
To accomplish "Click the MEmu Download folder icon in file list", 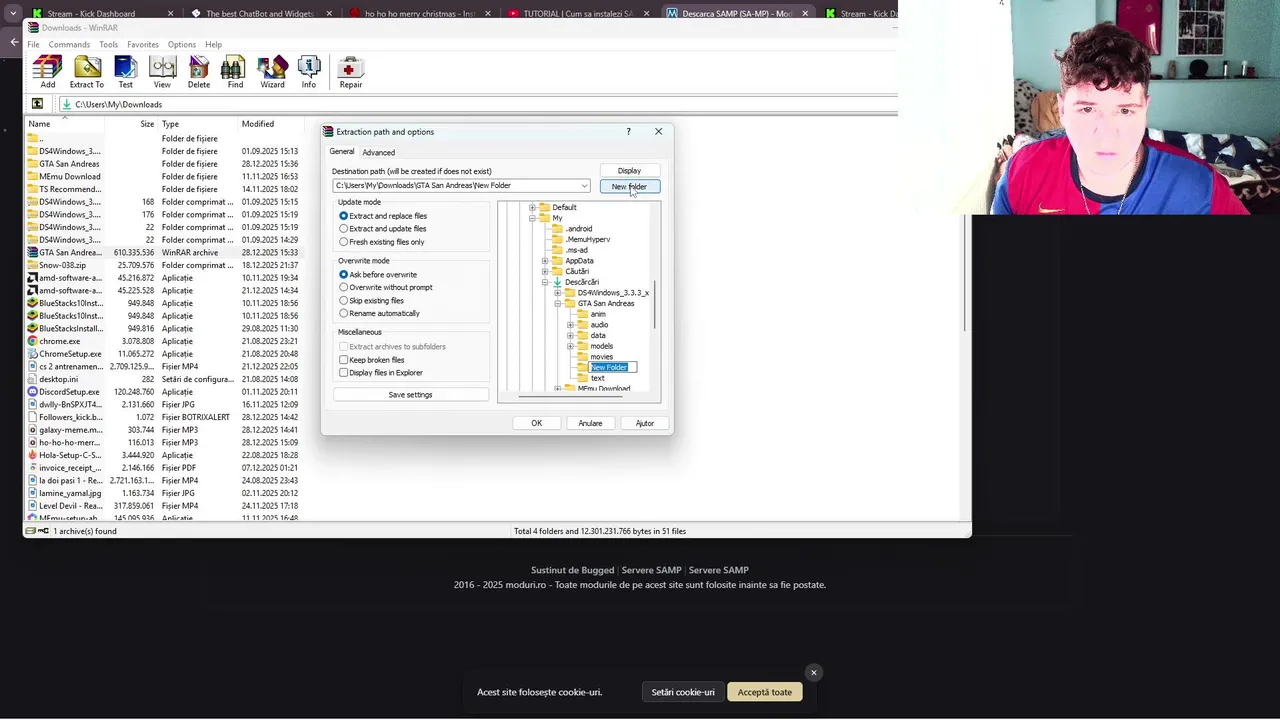I will coord(32,177).
